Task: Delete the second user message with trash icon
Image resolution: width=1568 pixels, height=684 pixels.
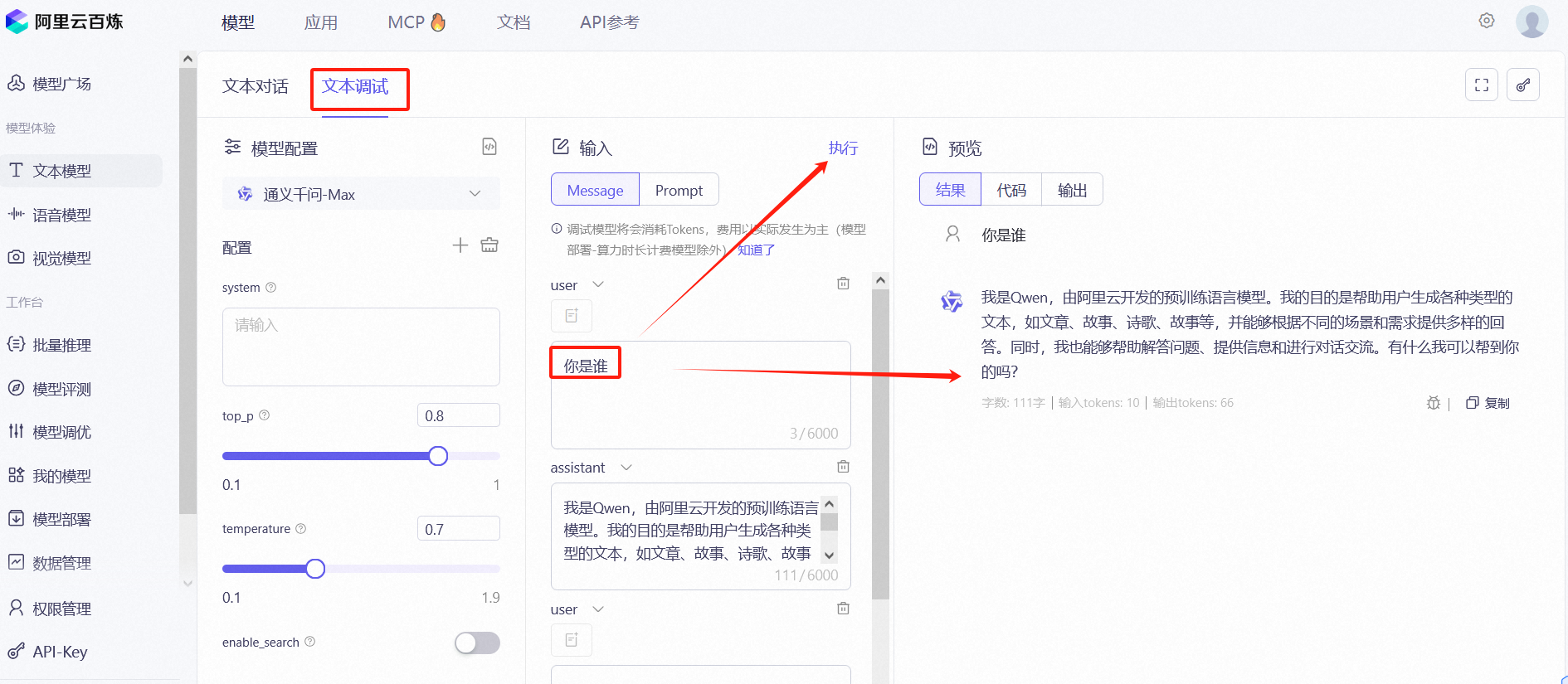Action: (x=843, y=609)
